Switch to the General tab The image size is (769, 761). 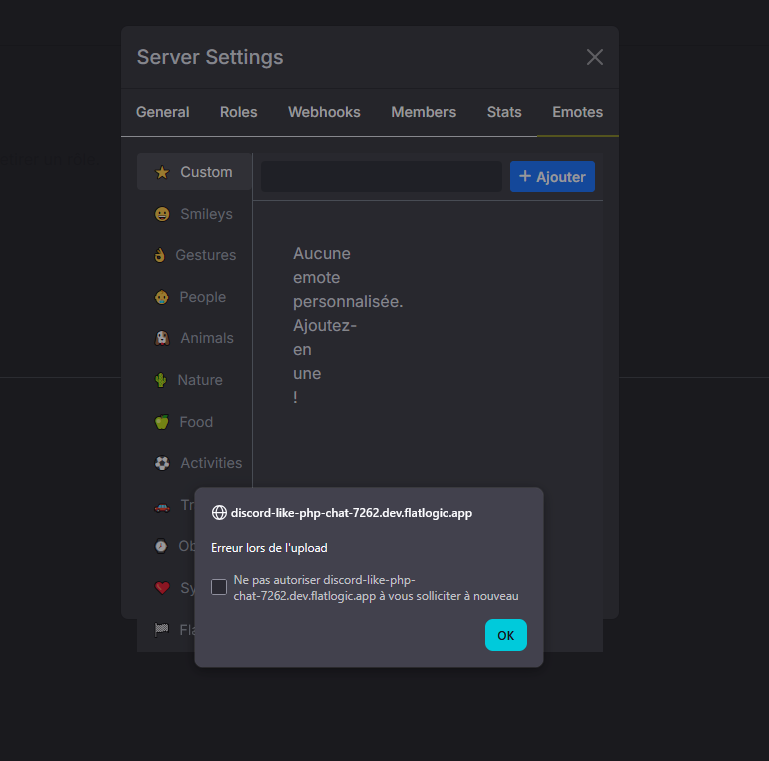pos(162,112)
